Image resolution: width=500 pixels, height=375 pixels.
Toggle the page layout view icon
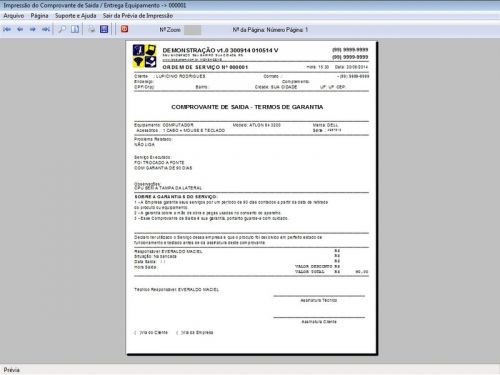tap(75, 29)
